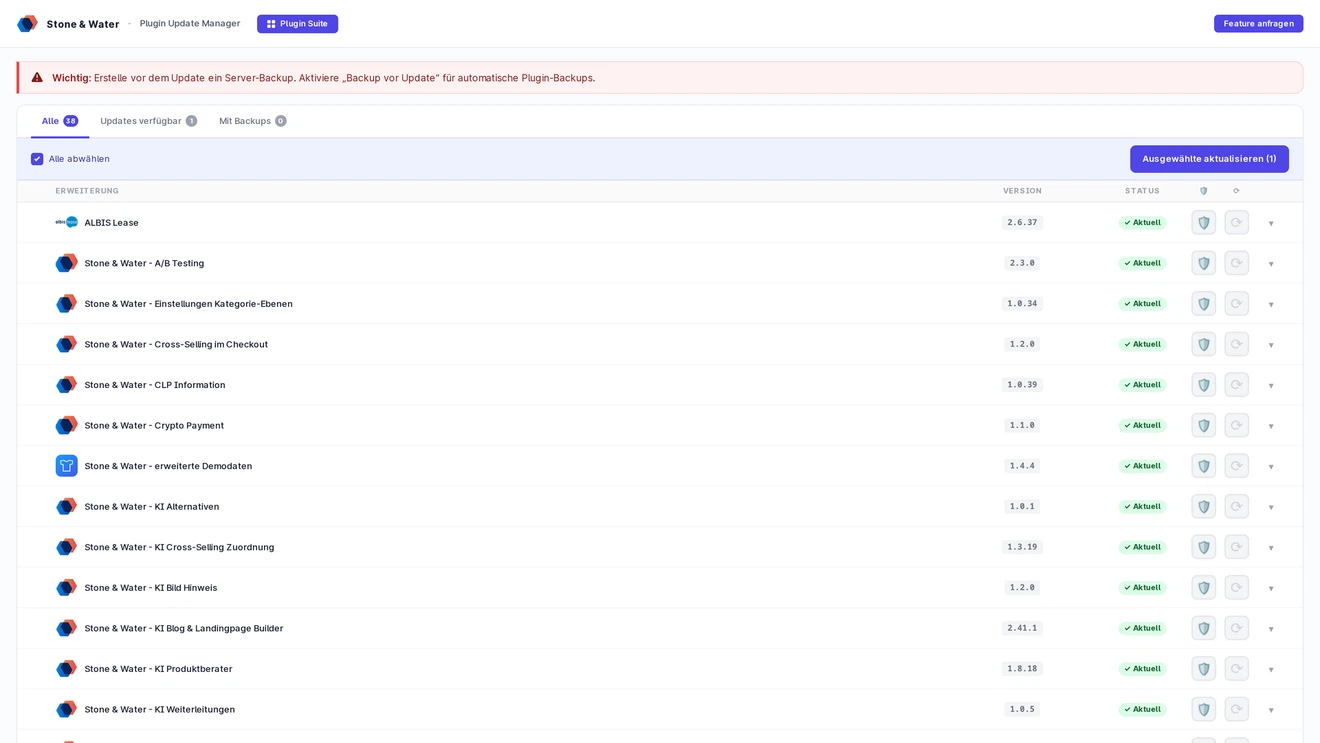The height and width of the screenshot is (743, 1320).
Task: Expand the ALBIS Lease row details
Action: [x=1271, y=224]
